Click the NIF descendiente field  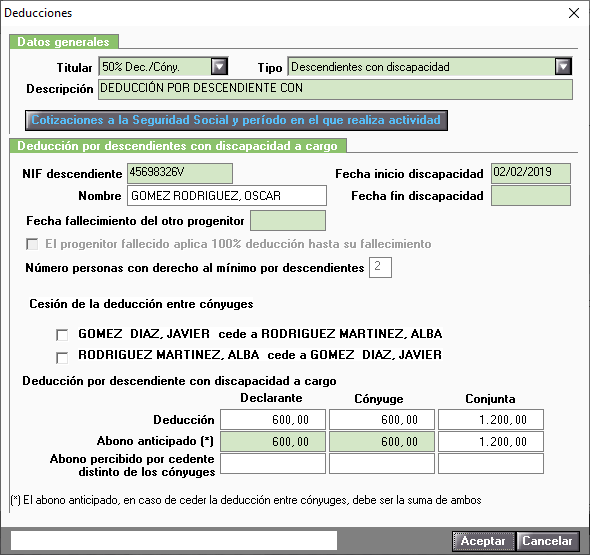coord(180,173)
